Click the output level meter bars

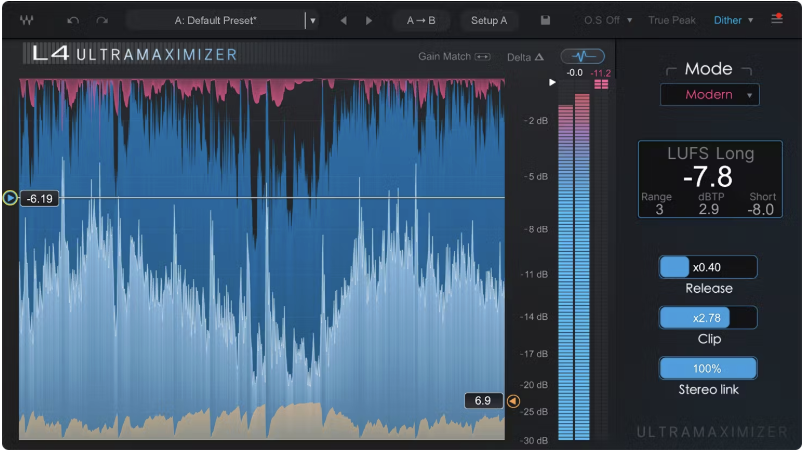click(x=574, y=266)
